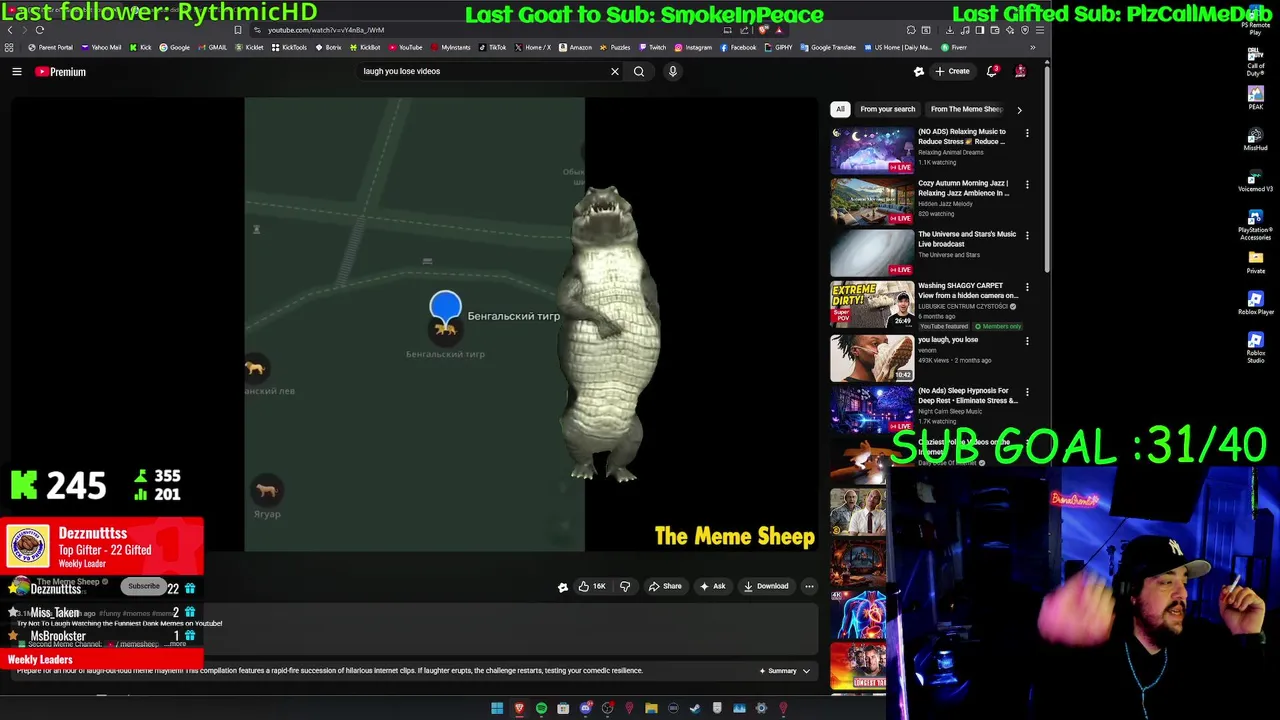Reload the page in the browser

click(40, 30)
